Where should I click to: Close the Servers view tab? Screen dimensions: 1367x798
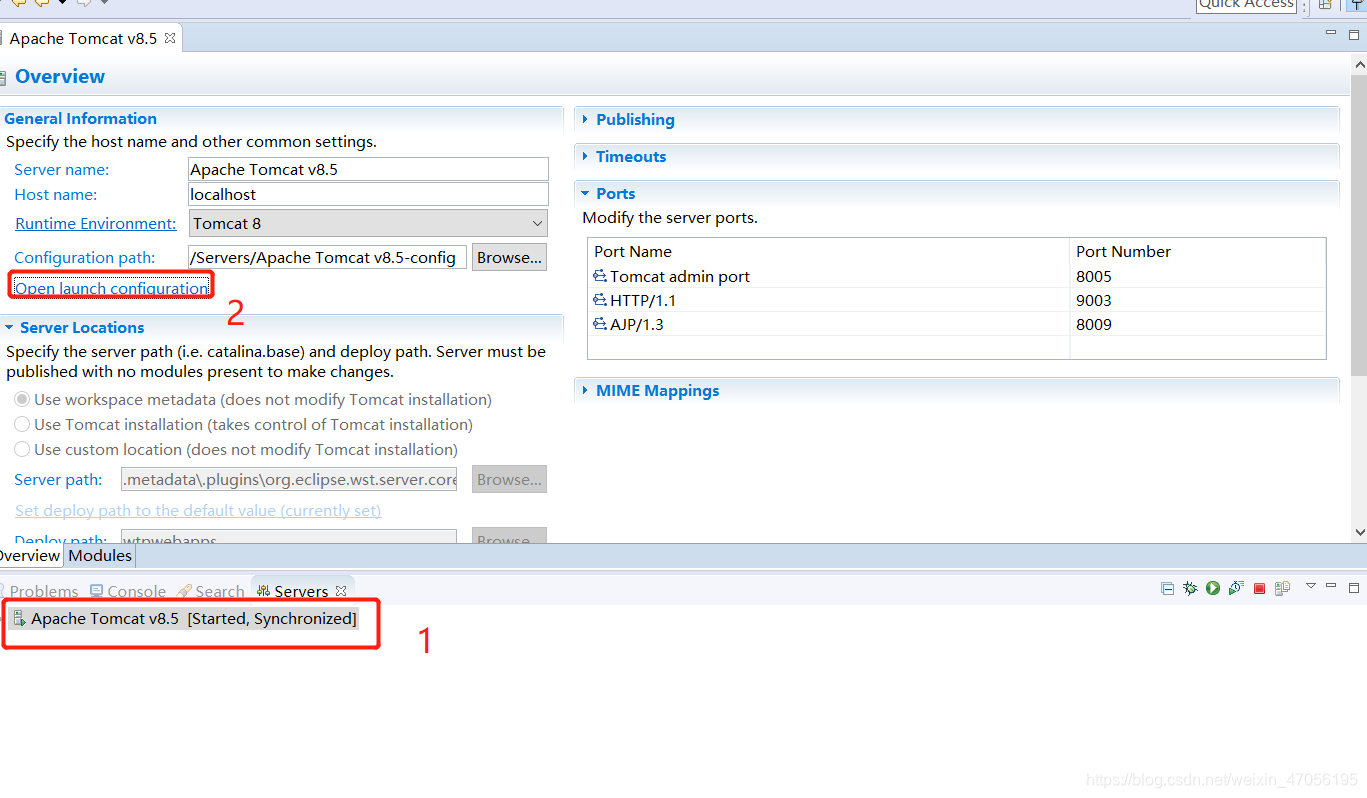tap(341, 591)
